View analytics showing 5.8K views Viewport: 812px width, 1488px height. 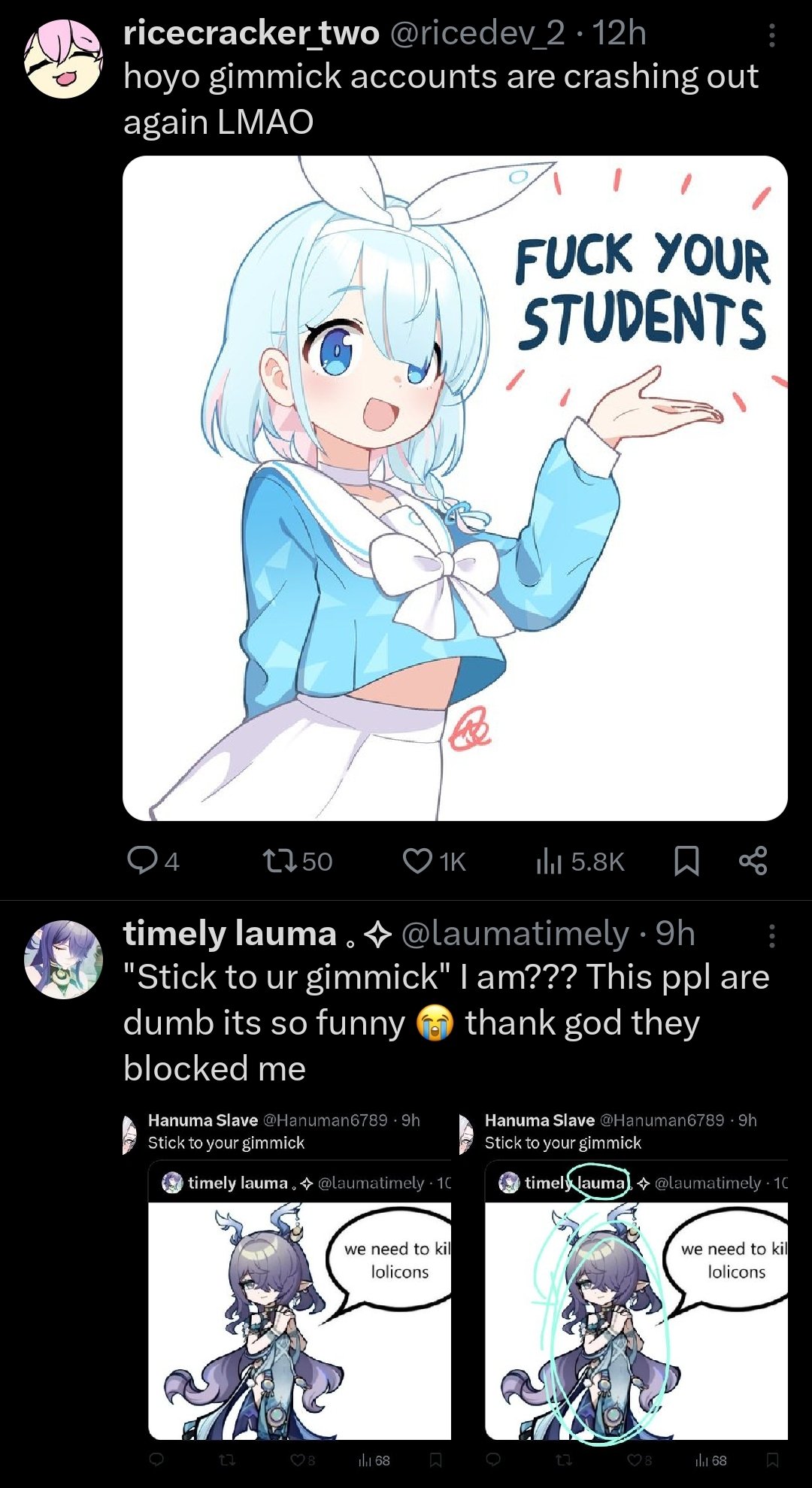(580, 861)
